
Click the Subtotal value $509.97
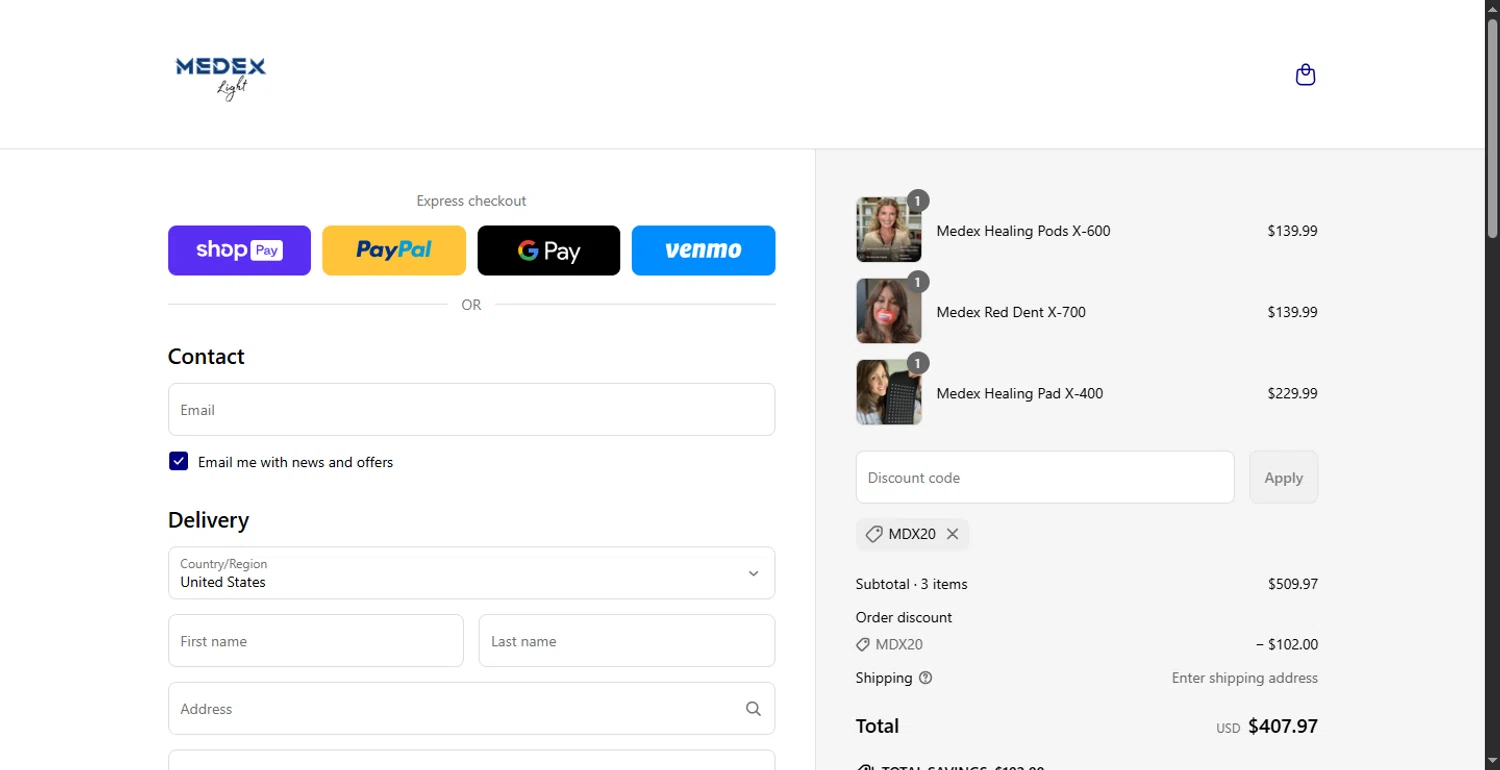[1293, 584]
